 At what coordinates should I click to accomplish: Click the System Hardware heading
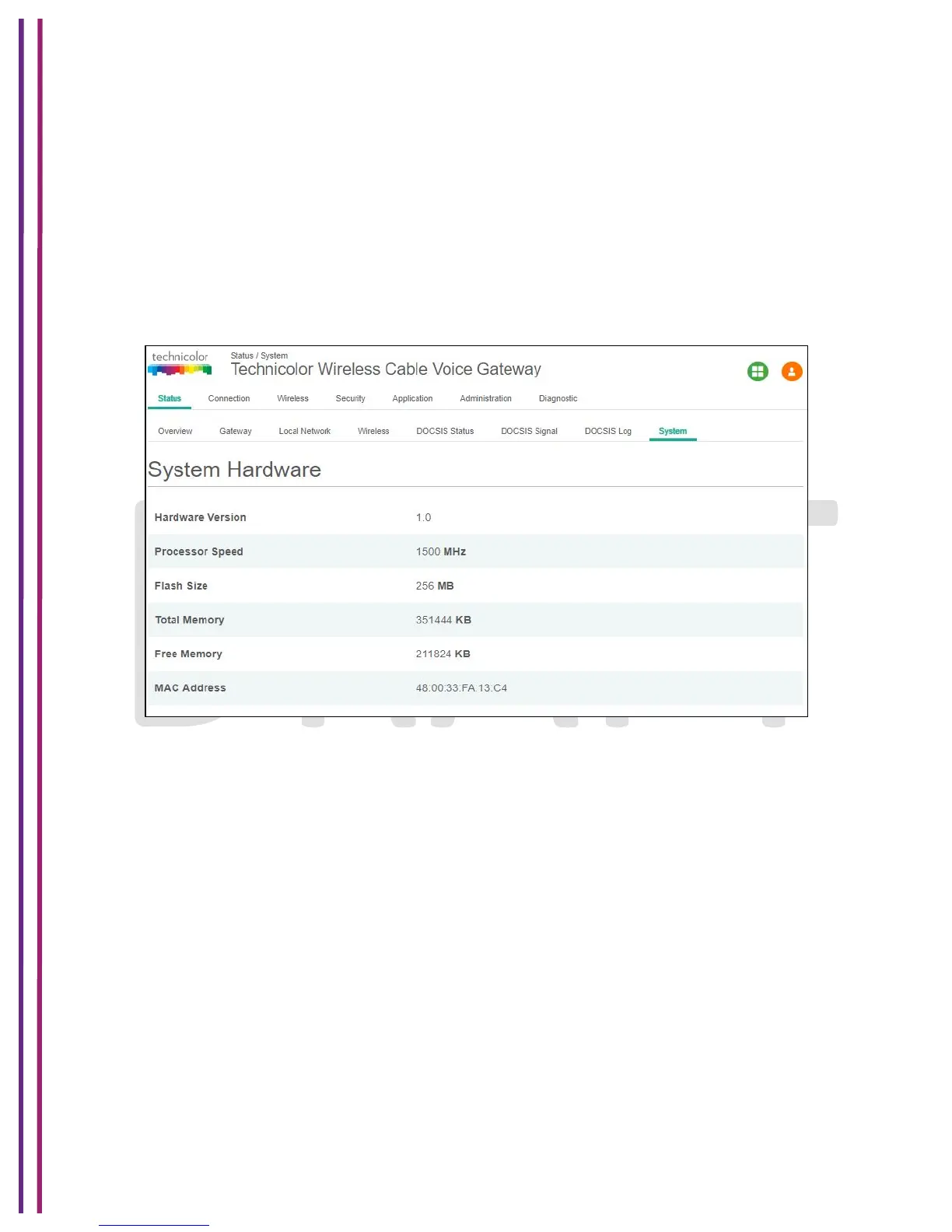point(234,470)
